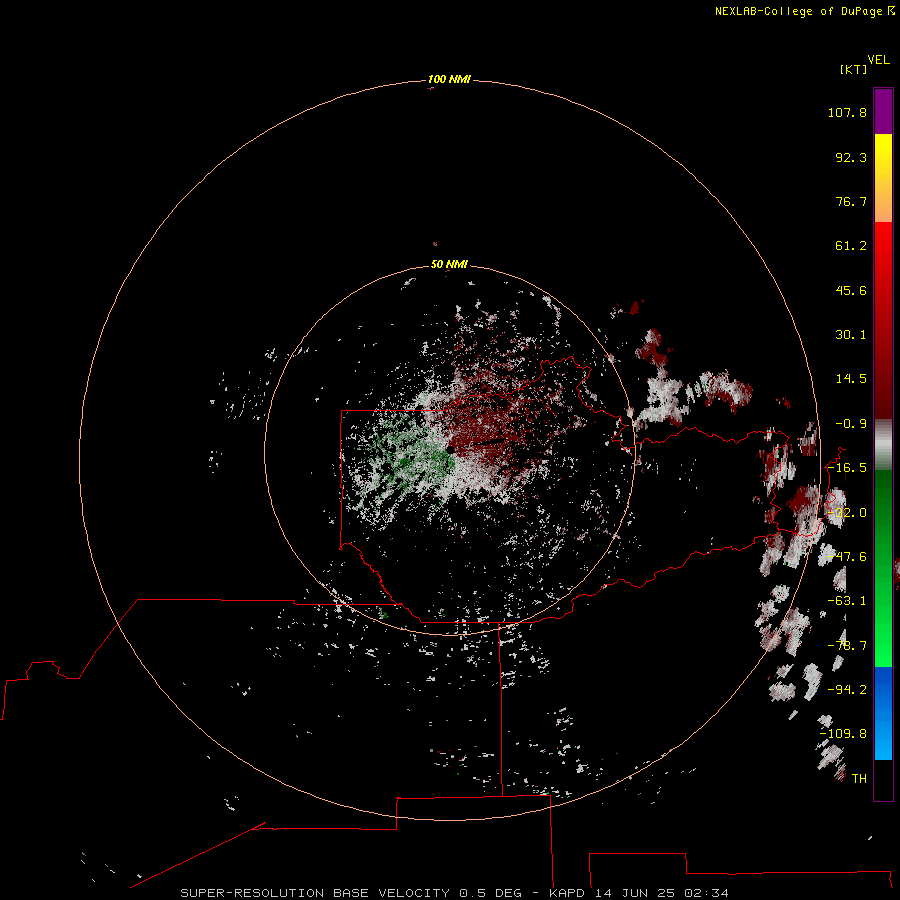The width and height of the screenshot is (900, 900).
Task: Click the 50 NMI range ring label
Action: (449, 264)
